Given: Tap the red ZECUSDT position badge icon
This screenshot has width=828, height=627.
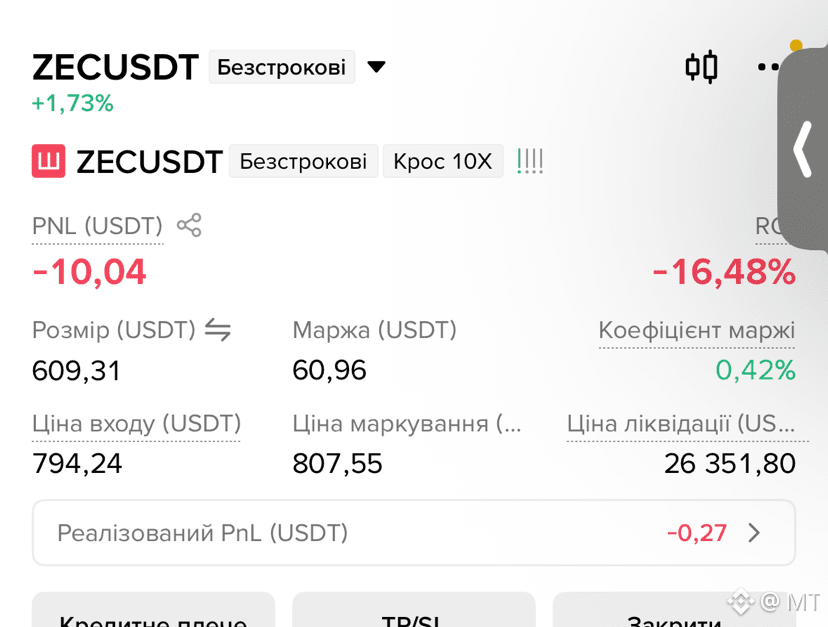Looking at the screenshot, I should click(x=49, y=161).
